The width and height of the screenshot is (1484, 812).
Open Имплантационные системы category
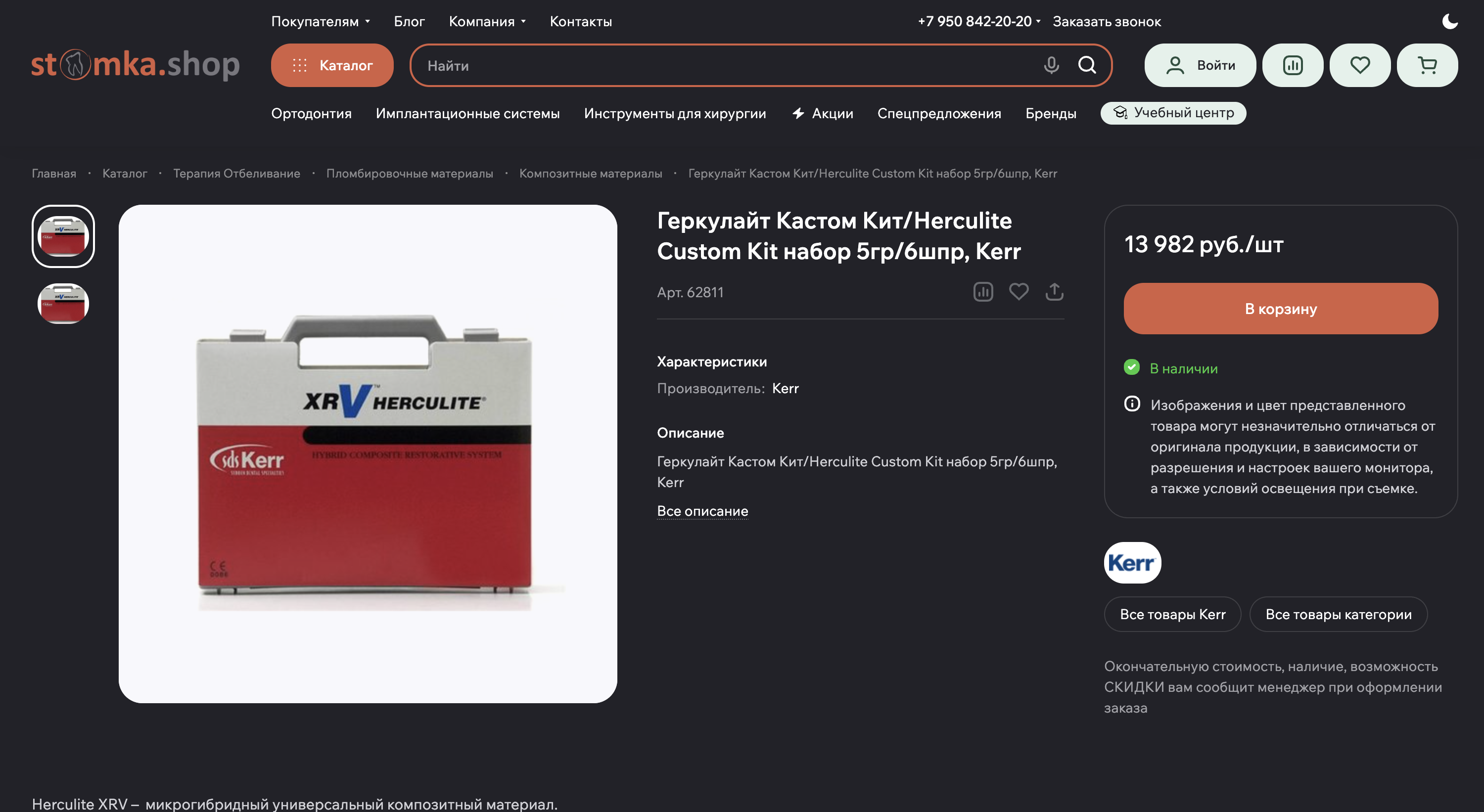[x=467, y=113]
